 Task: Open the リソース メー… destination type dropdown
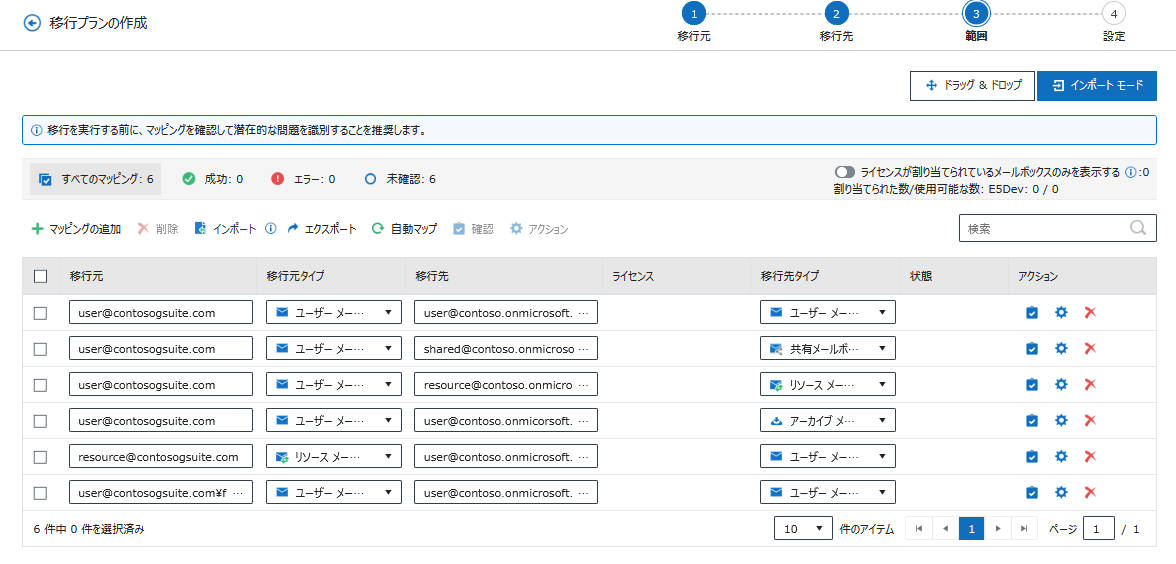pyautogui.click(x=827, y=384)
